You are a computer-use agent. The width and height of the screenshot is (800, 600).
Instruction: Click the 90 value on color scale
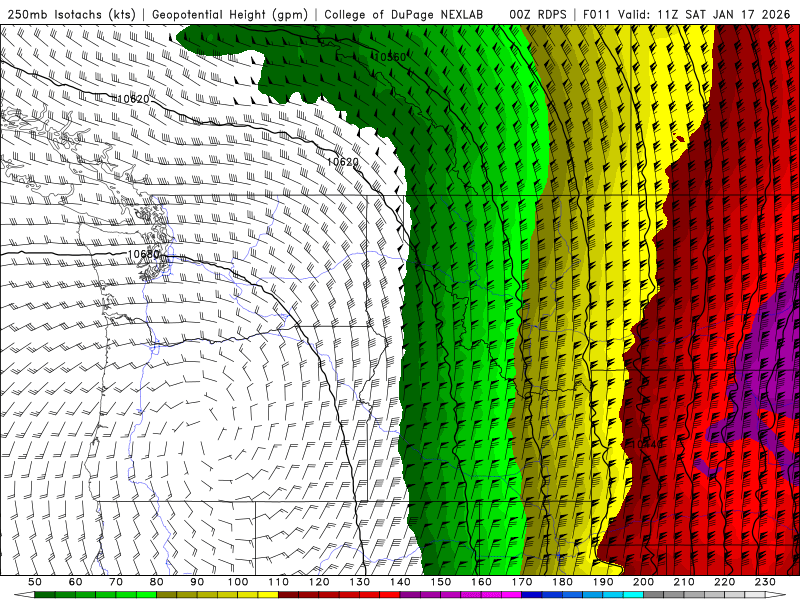[x=197, y=582]
